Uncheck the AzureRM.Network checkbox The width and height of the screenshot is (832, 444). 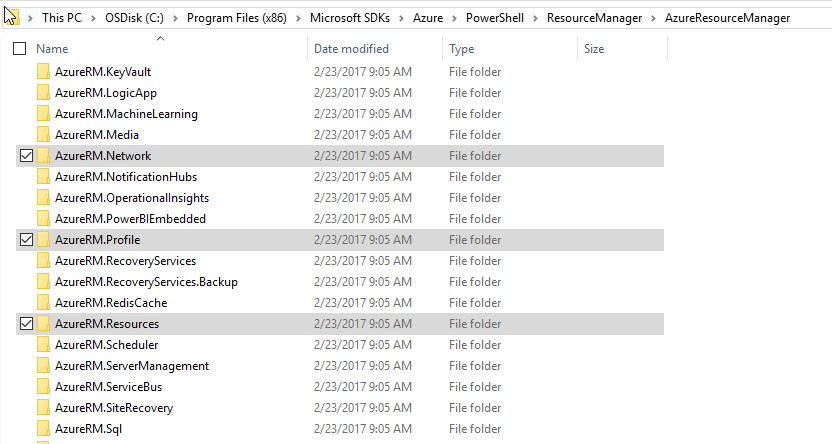pyautogui.click(x=26, y=156)
